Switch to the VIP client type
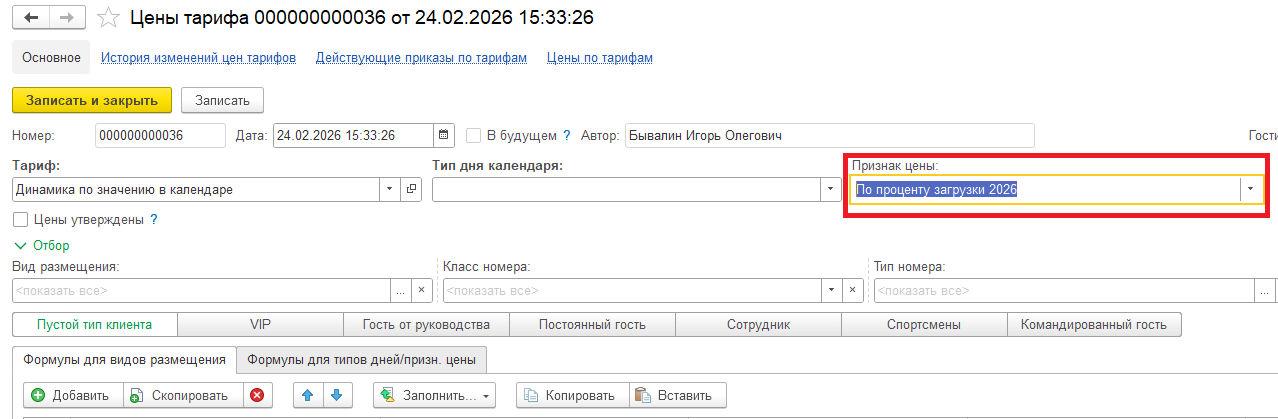Image resolution: width=1278 pixels, height=419 pixels. tap(260, 324)
